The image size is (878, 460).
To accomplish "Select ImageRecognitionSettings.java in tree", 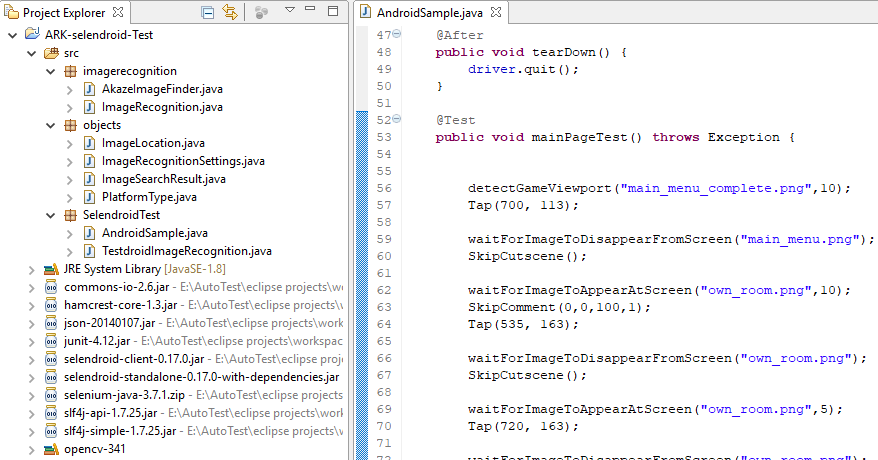I will [183, 161].
